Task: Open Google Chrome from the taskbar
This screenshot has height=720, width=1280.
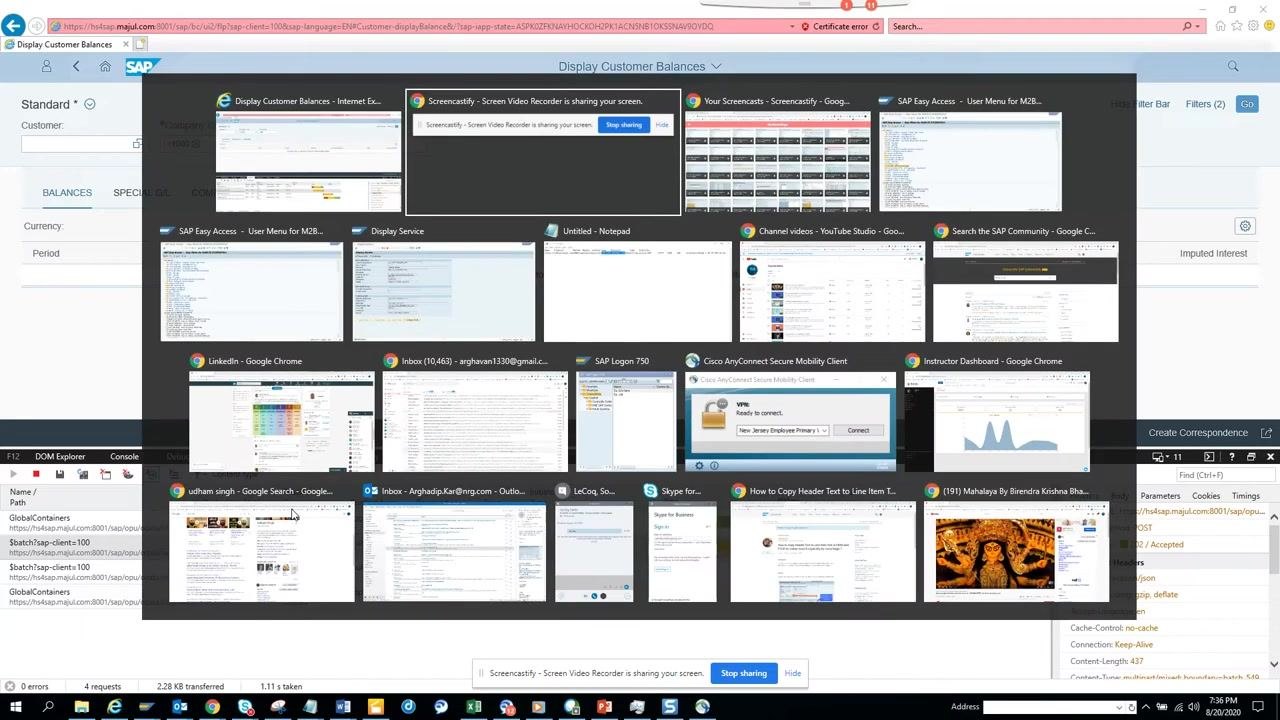Action: [212, 707]
